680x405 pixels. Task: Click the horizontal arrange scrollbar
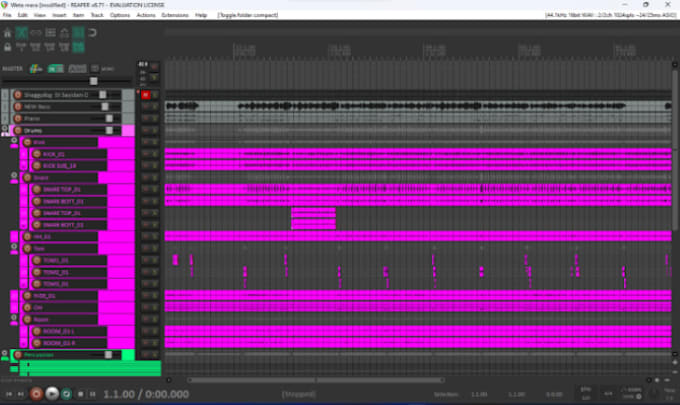317,380
